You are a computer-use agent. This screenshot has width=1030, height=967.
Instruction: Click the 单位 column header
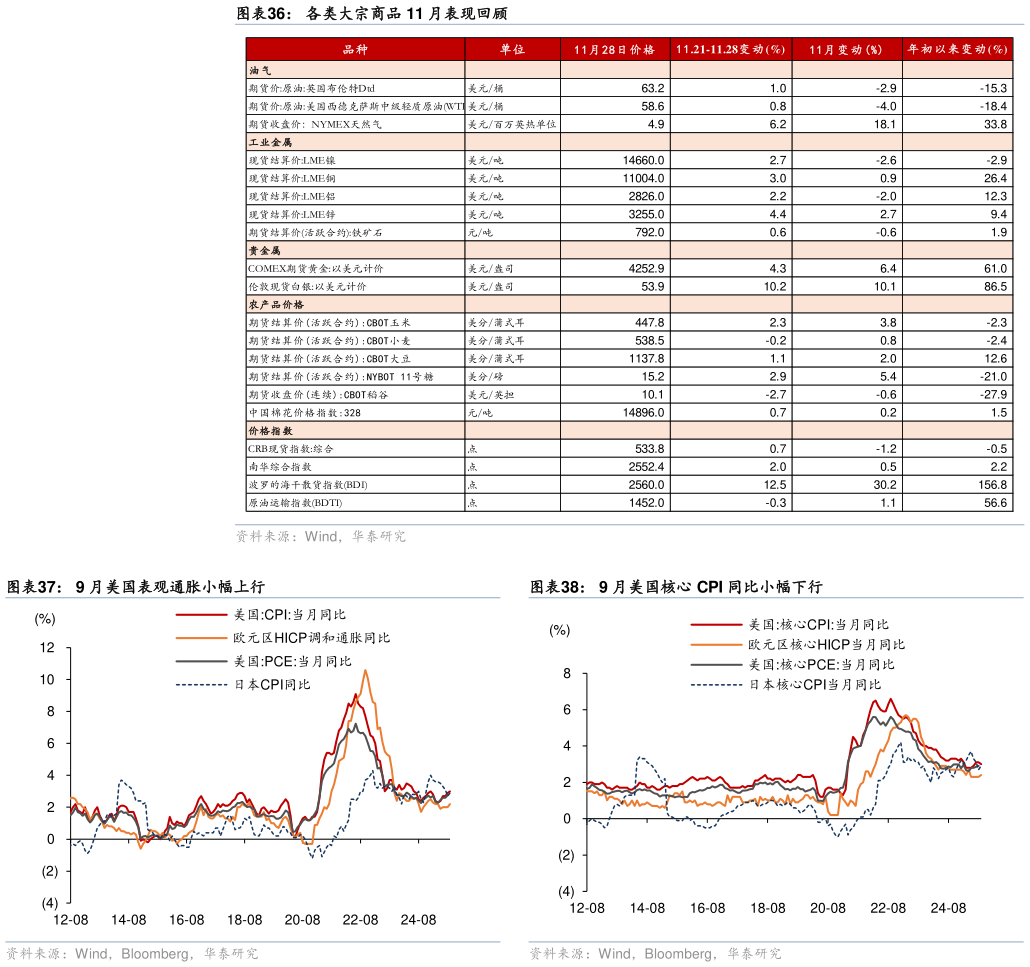(512, 49)
